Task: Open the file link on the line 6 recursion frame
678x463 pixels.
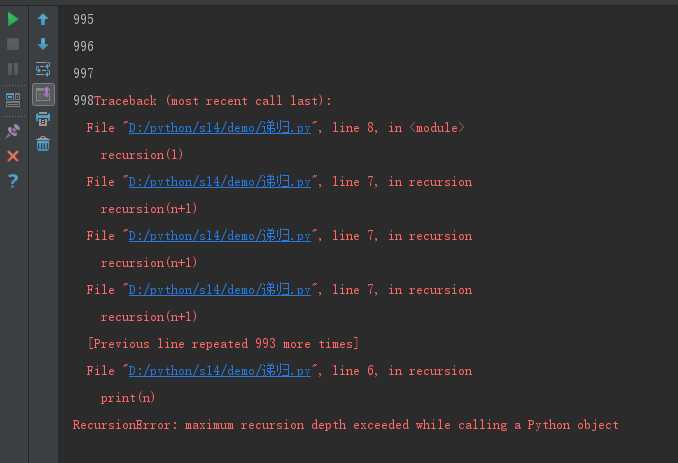Action: coord(221,371)
